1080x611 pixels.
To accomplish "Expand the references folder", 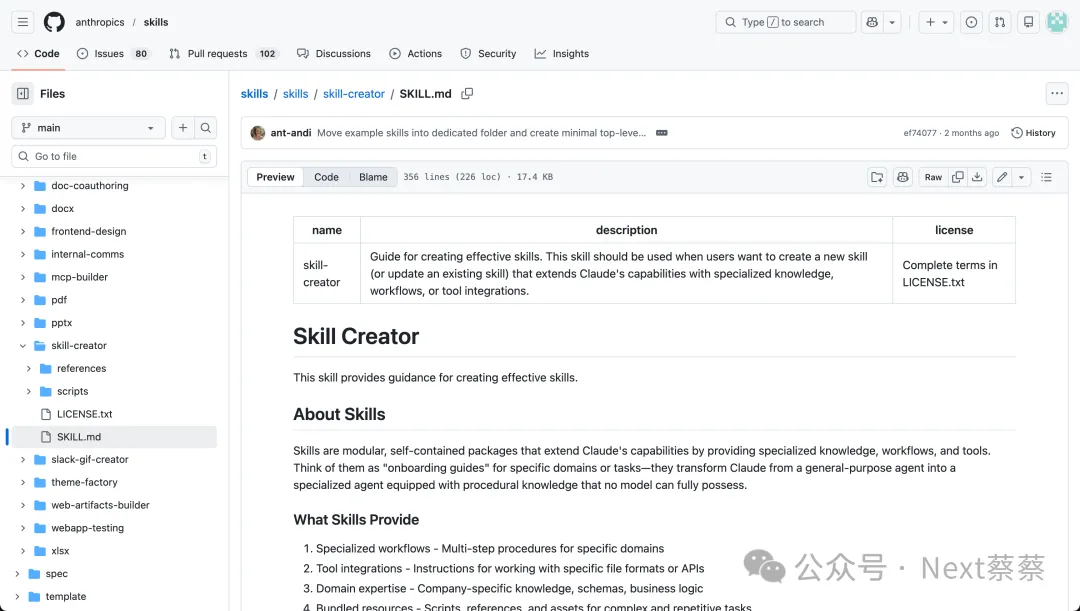I will pos(29,369).
